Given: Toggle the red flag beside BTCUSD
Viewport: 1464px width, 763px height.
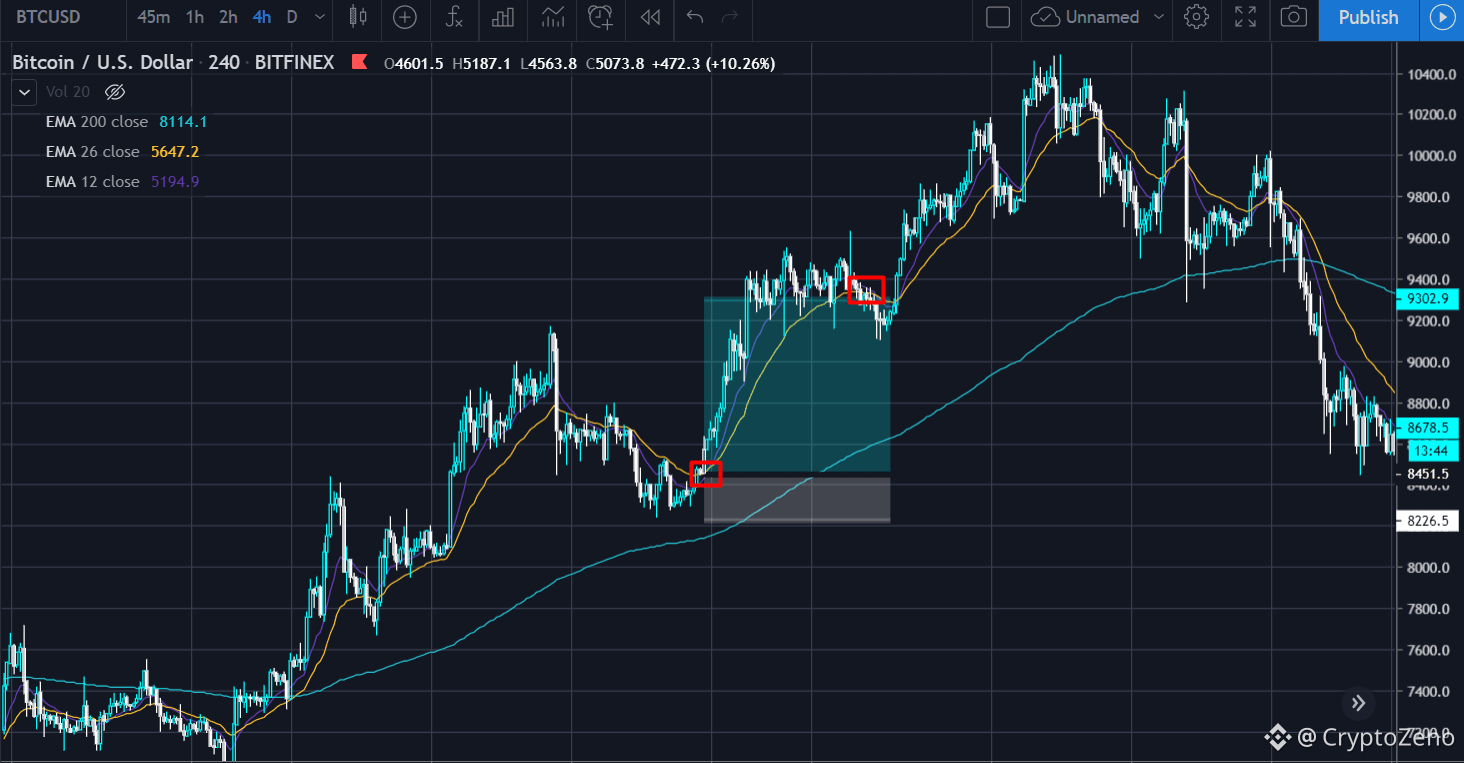Looking at the screenshot, I should click(x=359, y=61).
